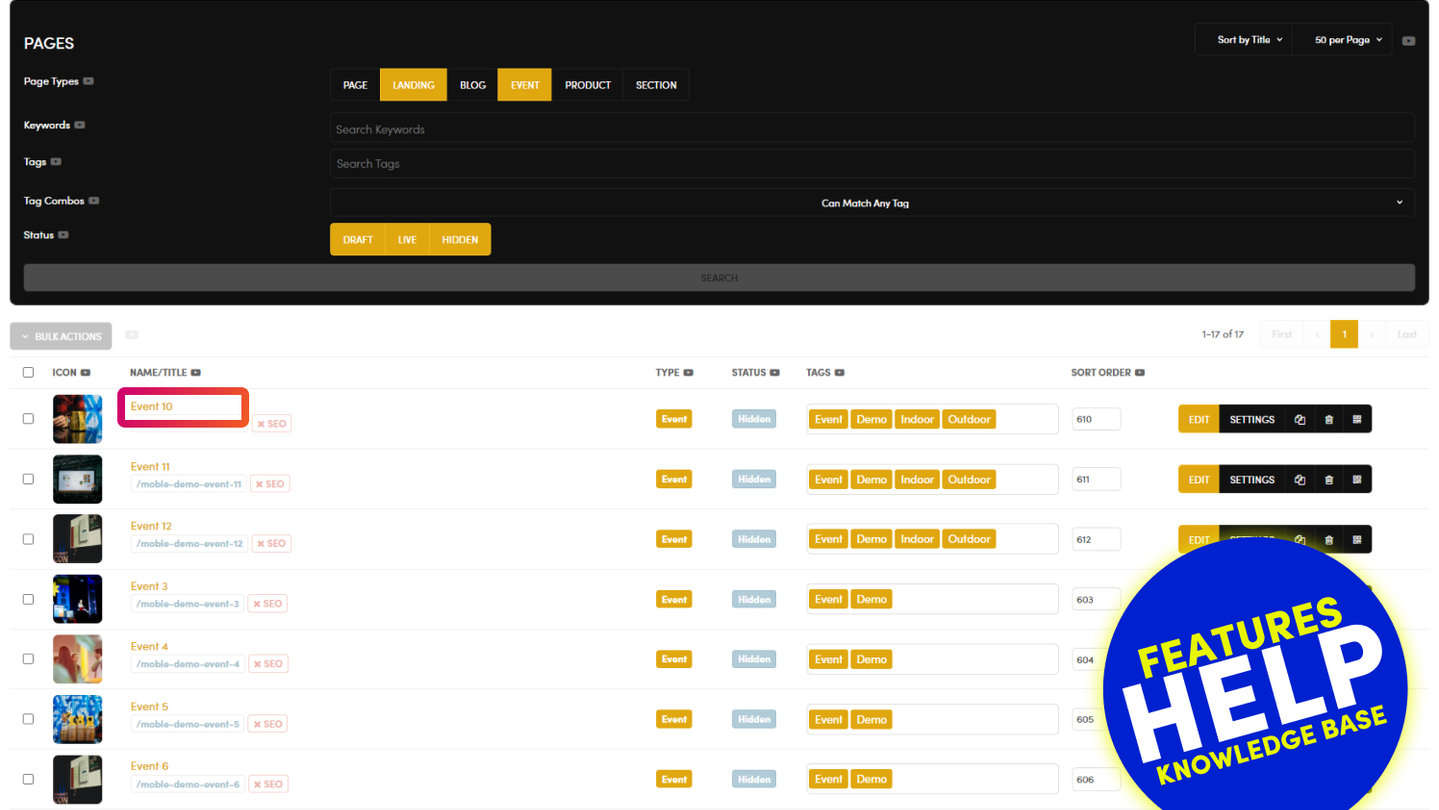The height and width of the screenshot is (810, 1439).
Task: Select the BLOG page type filter
Action: point(473,85)
